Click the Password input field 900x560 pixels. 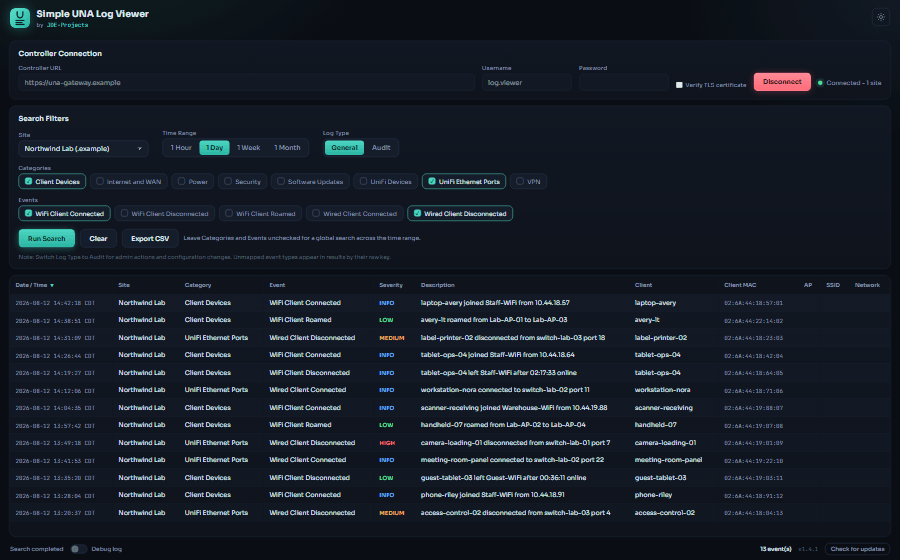[623, 83]
